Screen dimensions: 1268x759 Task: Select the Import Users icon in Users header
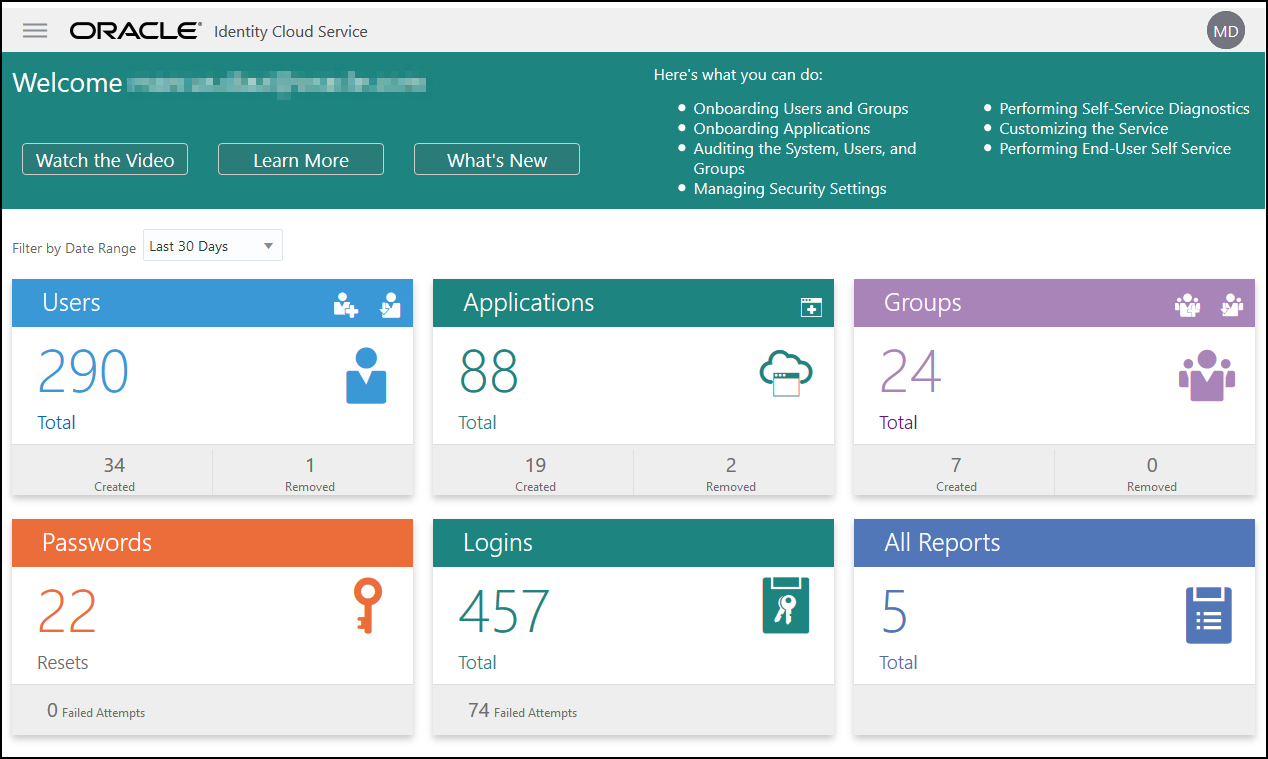(390, 304)
